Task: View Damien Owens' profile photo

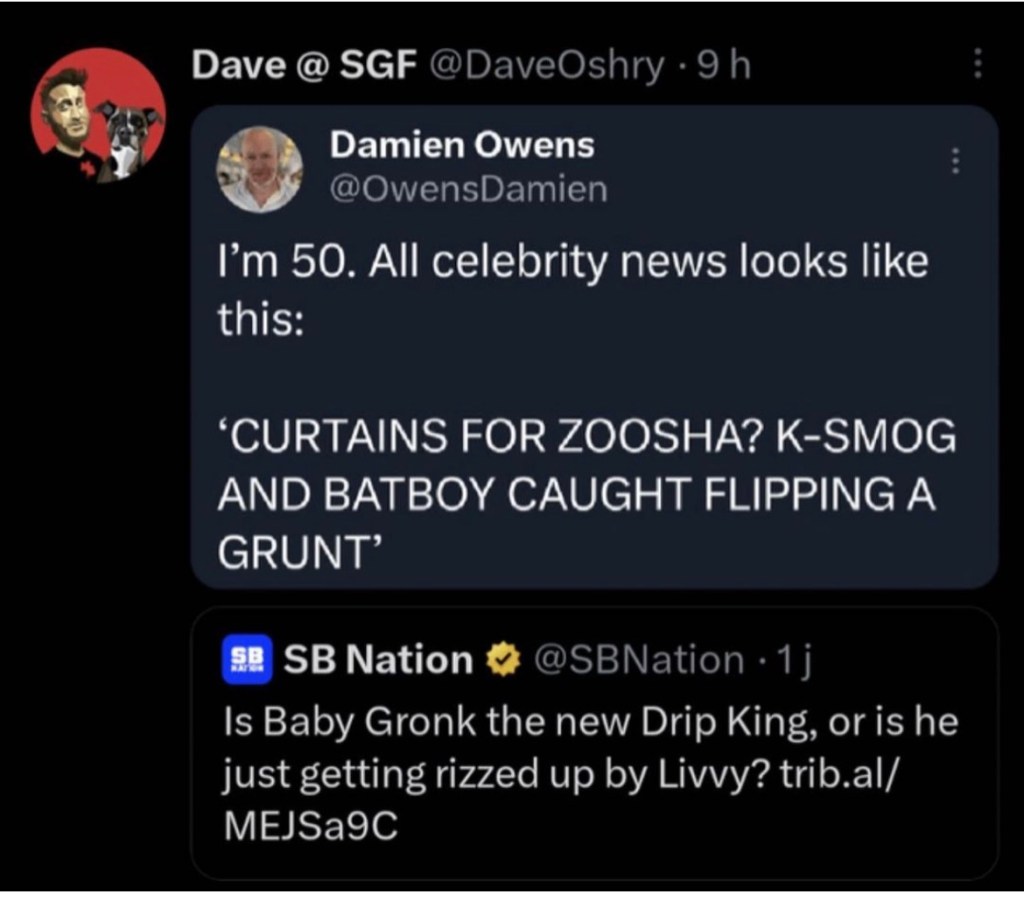Action: [259, 168]
